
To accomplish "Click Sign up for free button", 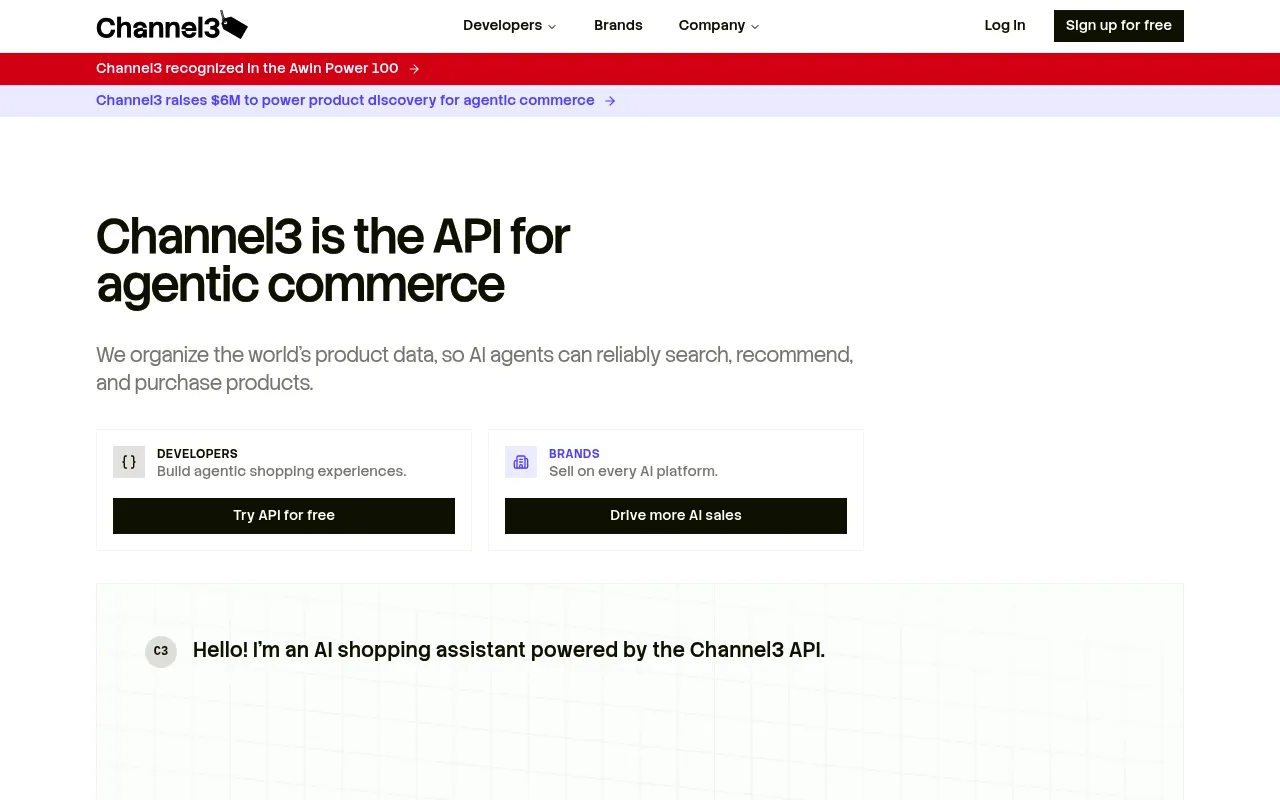I will pos(1118,26).
